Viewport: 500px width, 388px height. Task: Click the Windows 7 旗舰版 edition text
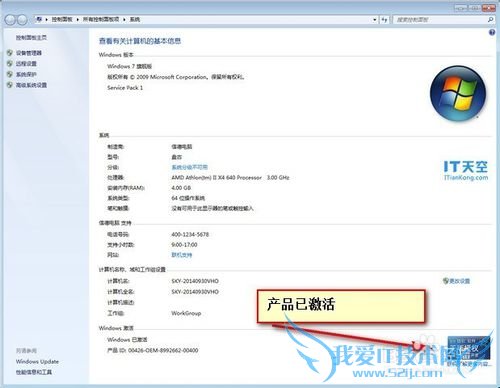tap(129, 66)
